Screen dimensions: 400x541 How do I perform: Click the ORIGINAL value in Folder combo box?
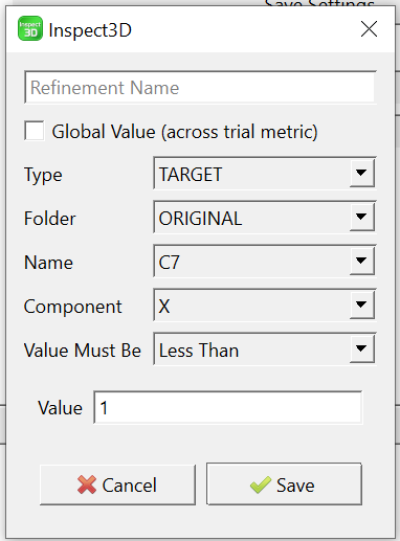pyautogui.click(x=200, y=218)
